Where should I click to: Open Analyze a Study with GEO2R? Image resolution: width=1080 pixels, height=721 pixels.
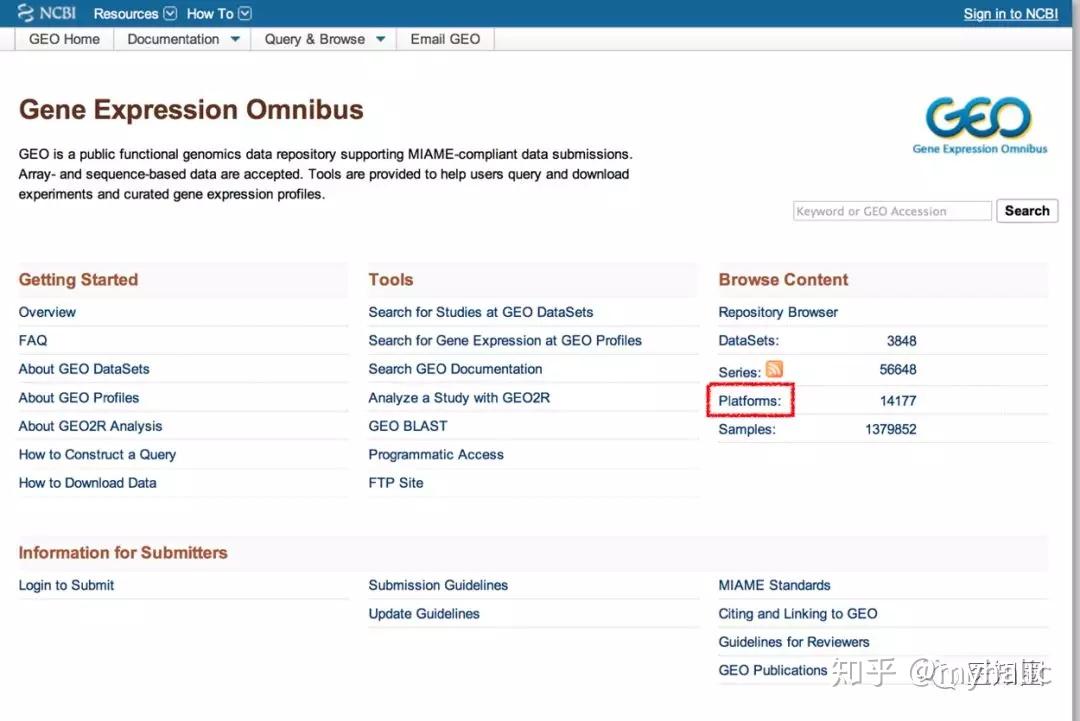click(x=459, y=397)
